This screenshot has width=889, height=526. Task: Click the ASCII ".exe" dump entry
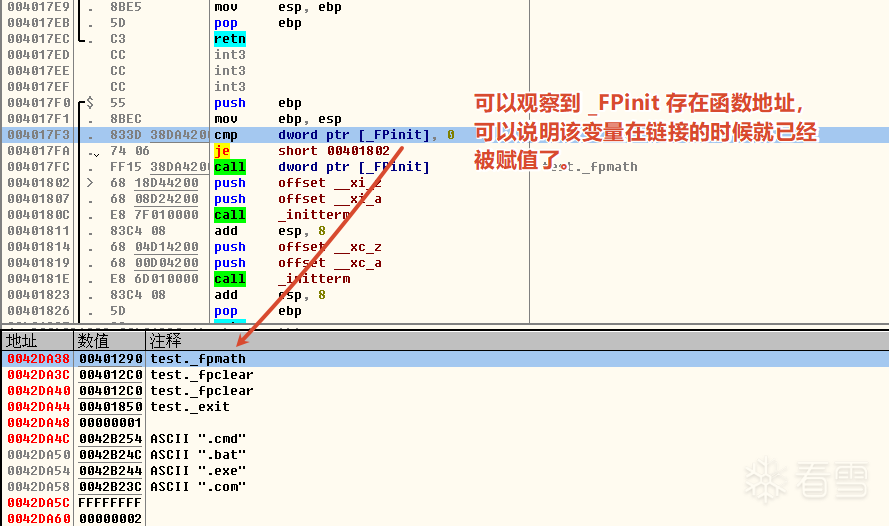click(x=198, y=470)
